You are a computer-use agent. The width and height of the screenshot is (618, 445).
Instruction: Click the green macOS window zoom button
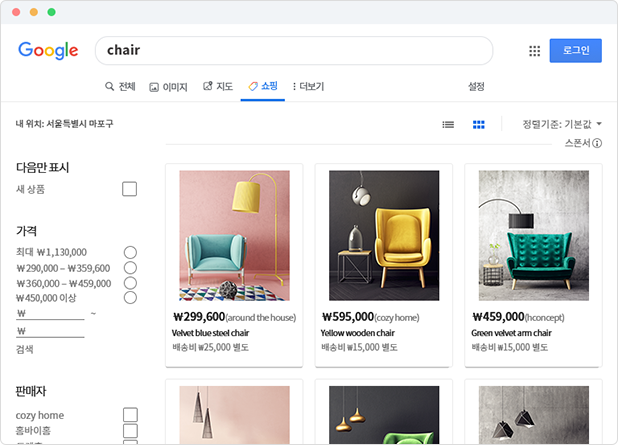pyautogui.click(x=51, y=12)
